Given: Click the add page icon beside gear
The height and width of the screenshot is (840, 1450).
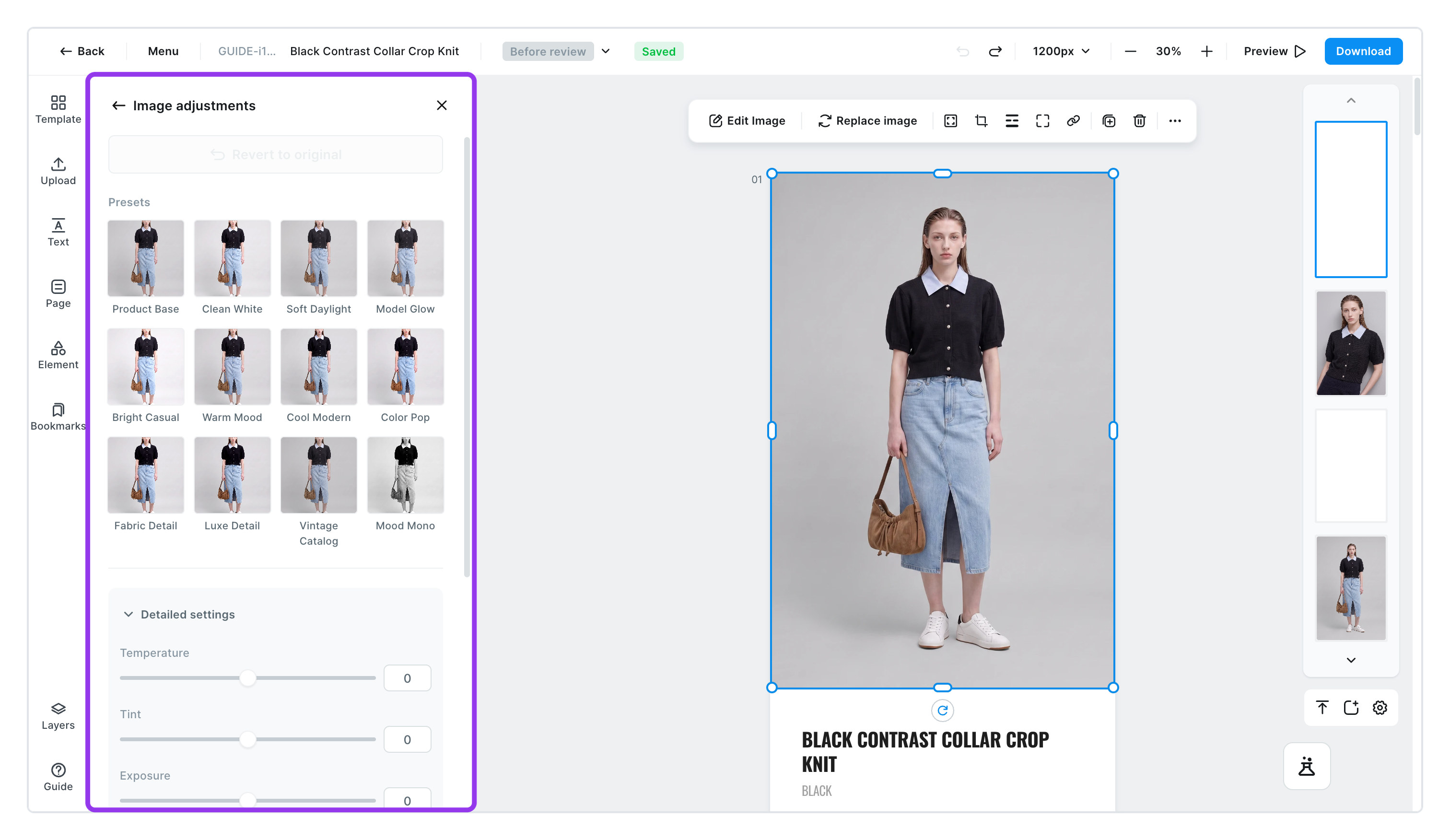Looking at the screenshot, I should click(1351, 708).
